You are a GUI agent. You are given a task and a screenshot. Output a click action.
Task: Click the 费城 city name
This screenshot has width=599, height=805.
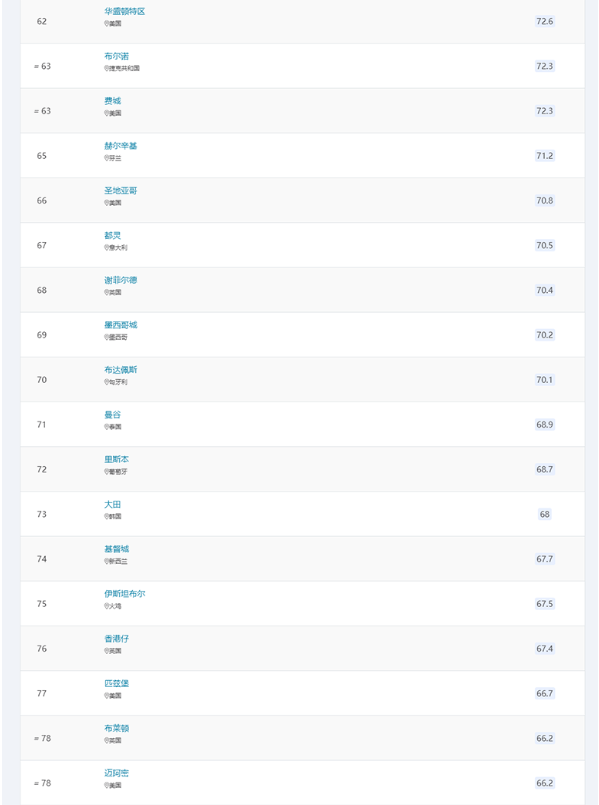(x=112, y=101)
